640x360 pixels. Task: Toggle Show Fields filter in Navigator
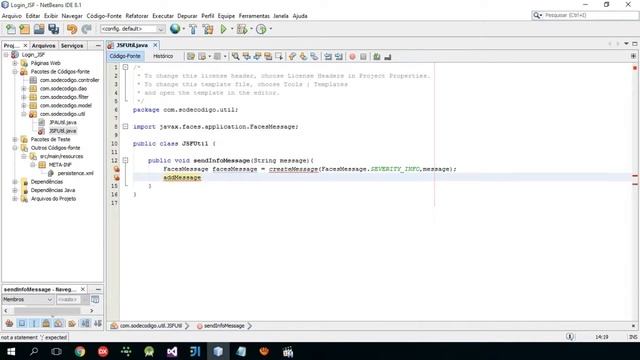[22, 324]
